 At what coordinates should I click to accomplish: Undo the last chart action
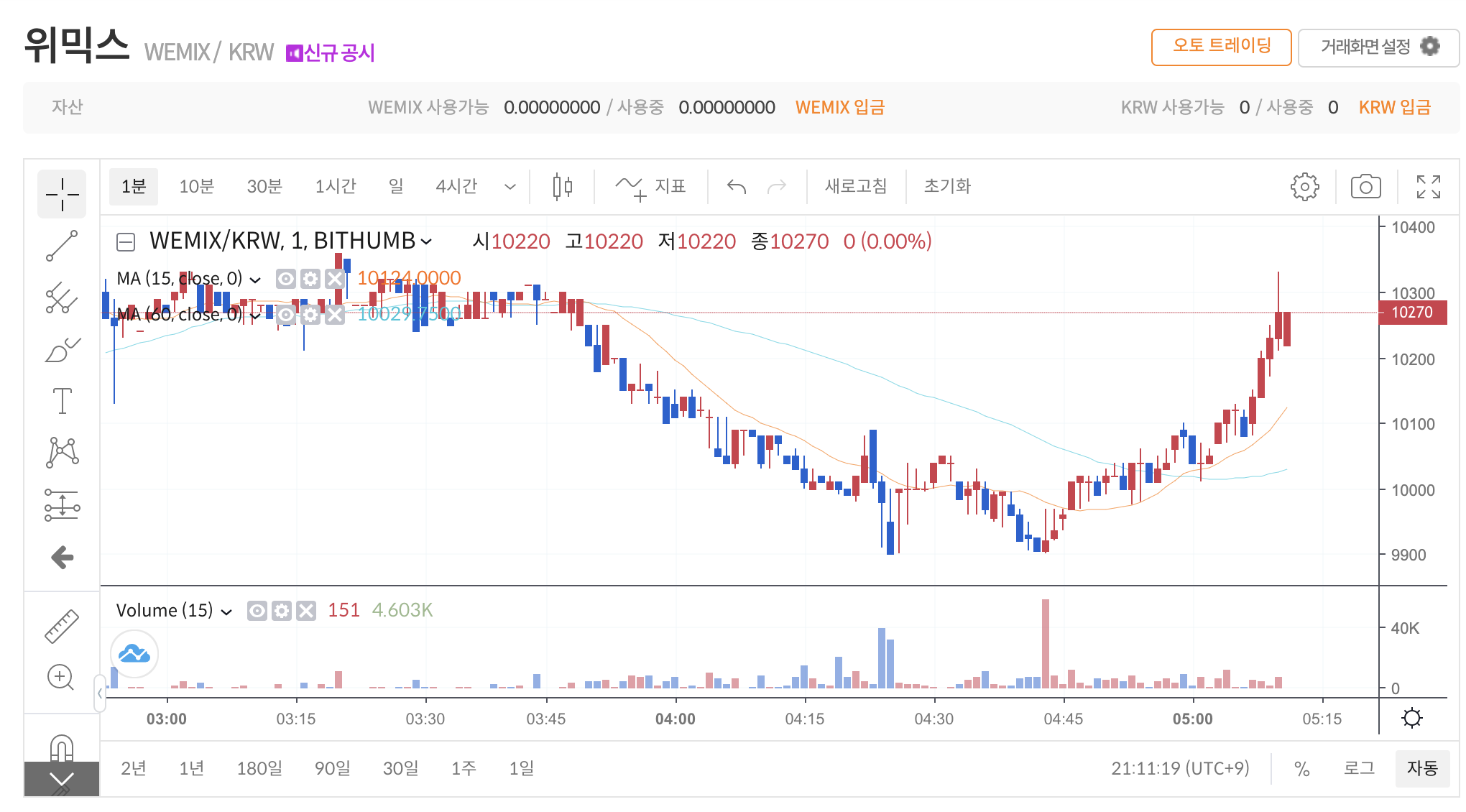[x=737, y=187]
